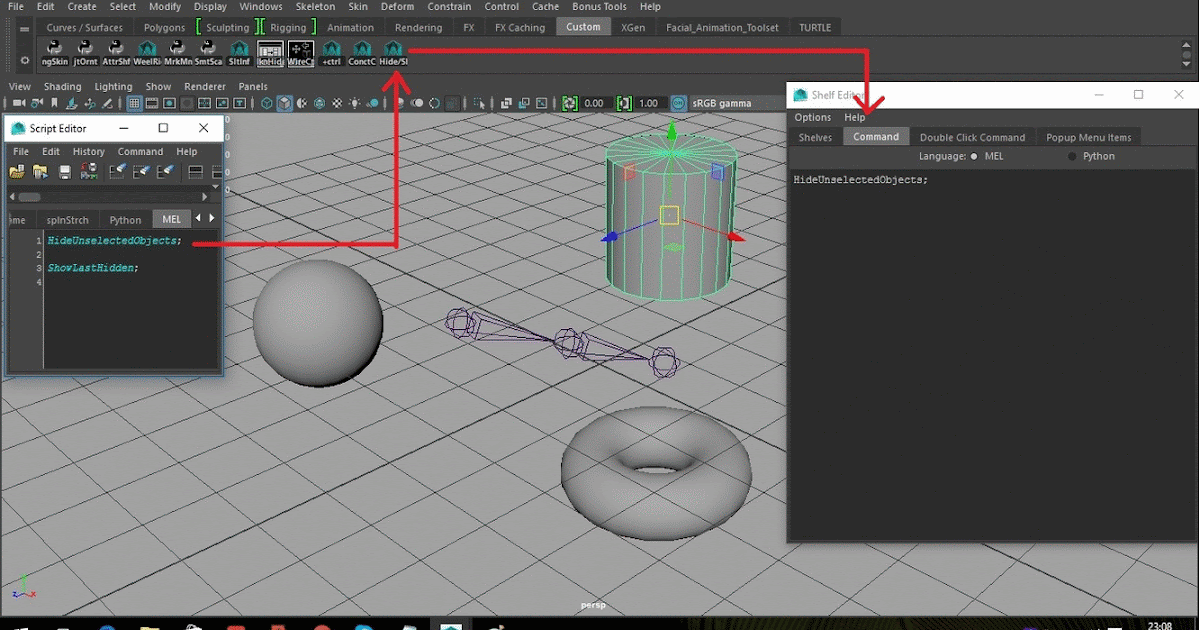Select the Hide/Sl shelf icon
1200x630 pixels.
(393, 50)
